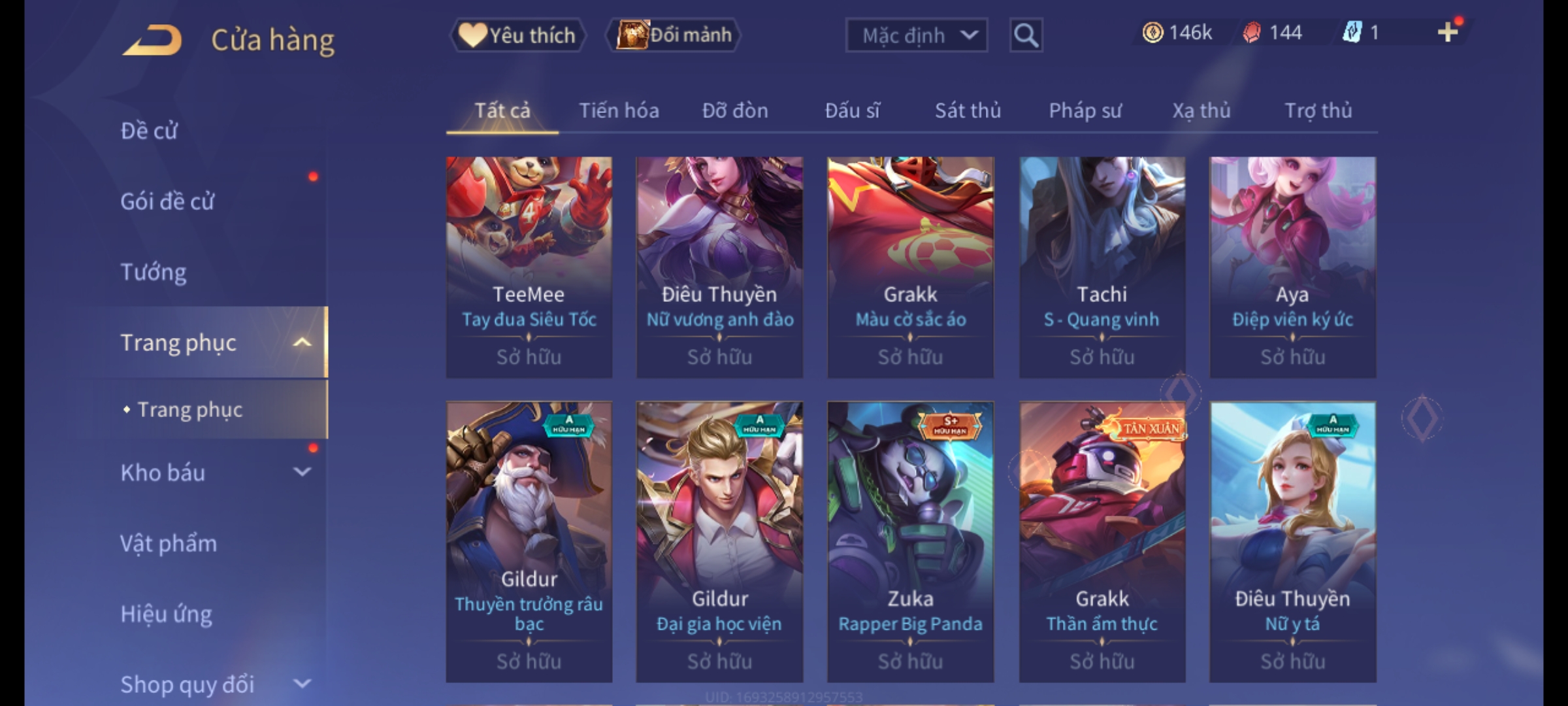The image size is (1568, 706).
Task: Select Tachi S - Quang vinh skin card
Action: point(1102,267)
